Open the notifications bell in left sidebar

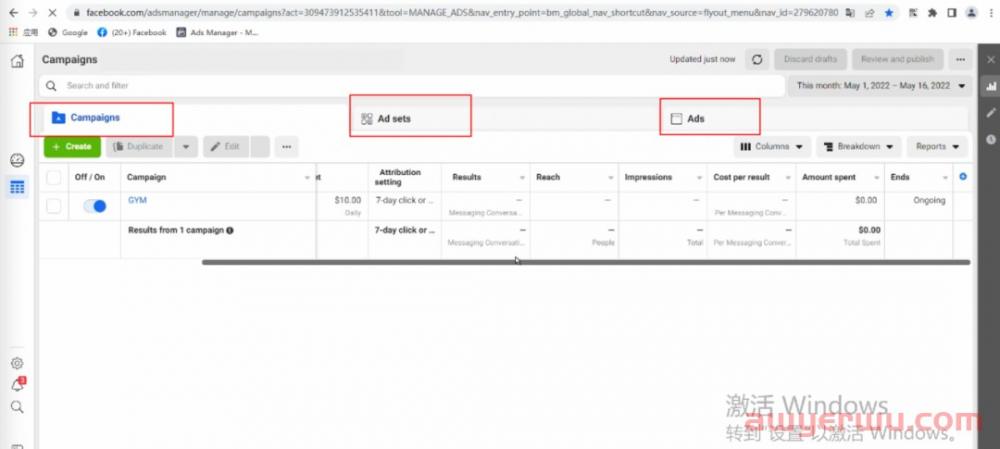17,385
